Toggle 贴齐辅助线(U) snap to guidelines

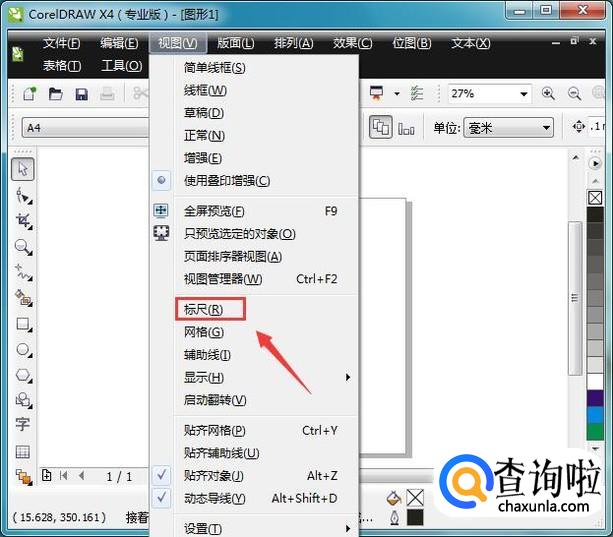click(x=255, y=453)
